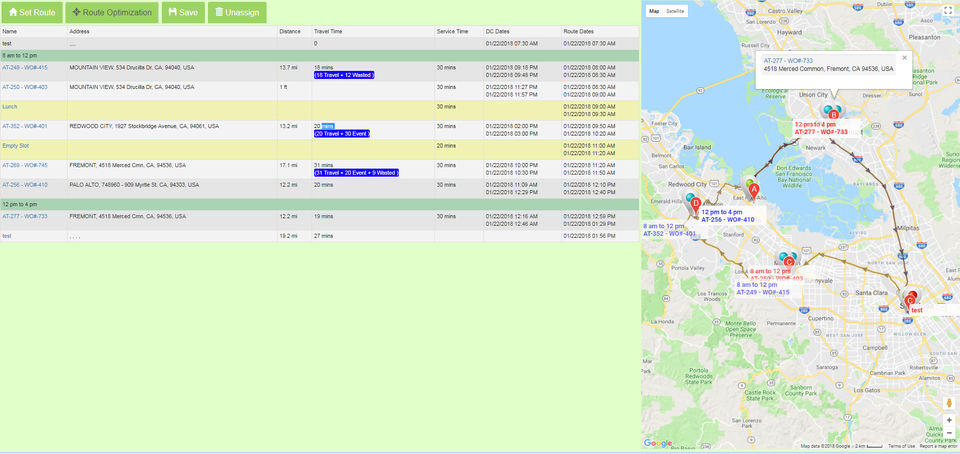The height and width of the screenshot is (454, 960).
Task: Click the Street View pegman icon
Action: click(949, 403)
